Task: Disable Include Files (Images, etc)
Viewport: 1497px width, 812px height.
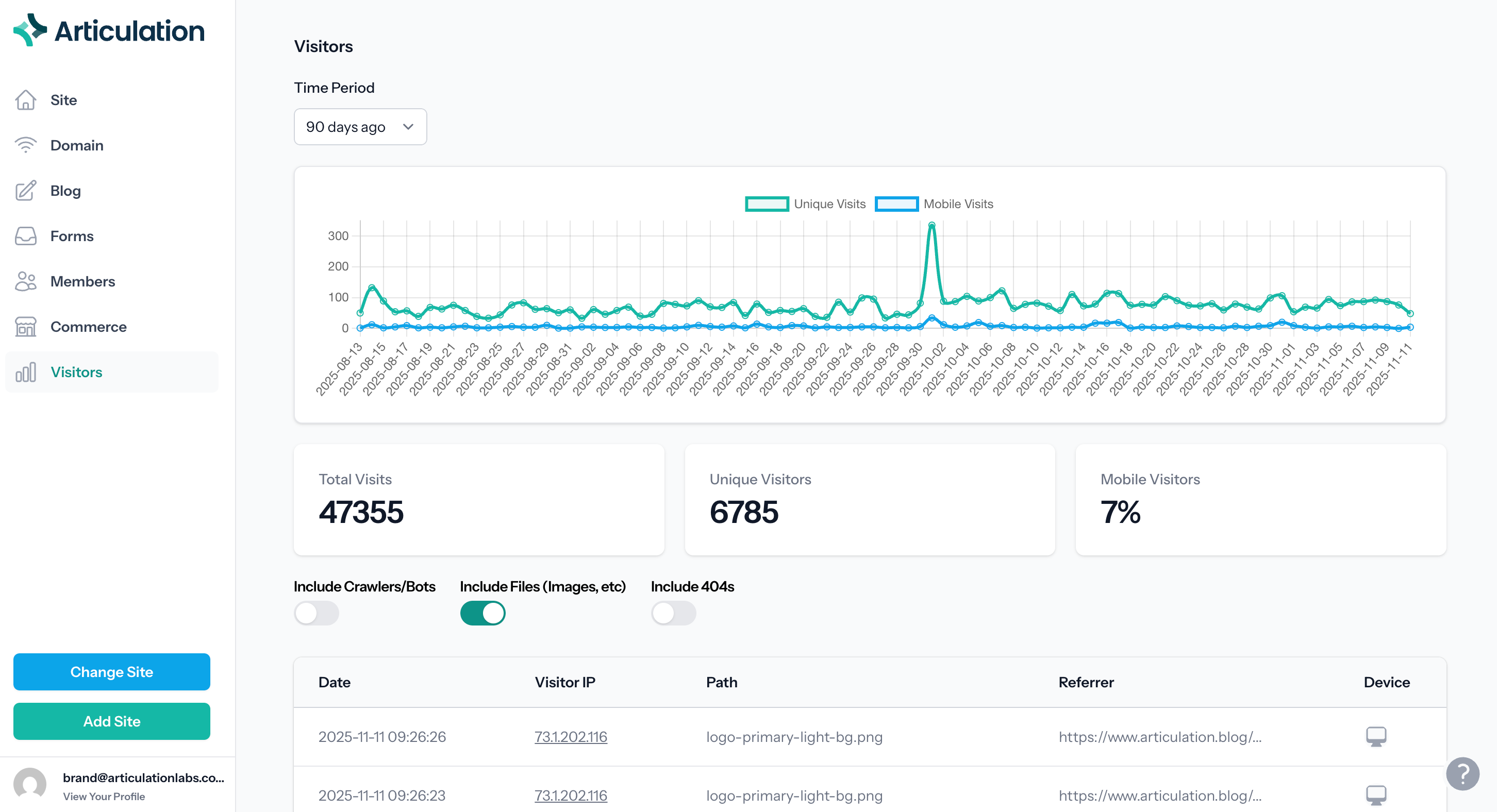Action: [483, 613]
